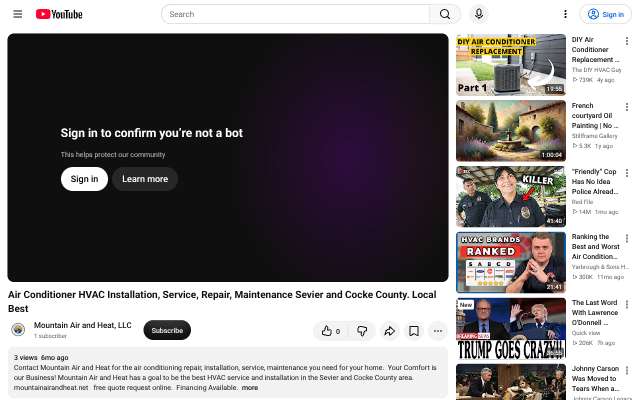Open French courtyard Oil Painting thumbnail
The width and height of the screenshot is (640, 400).
[x=511, y=131]
